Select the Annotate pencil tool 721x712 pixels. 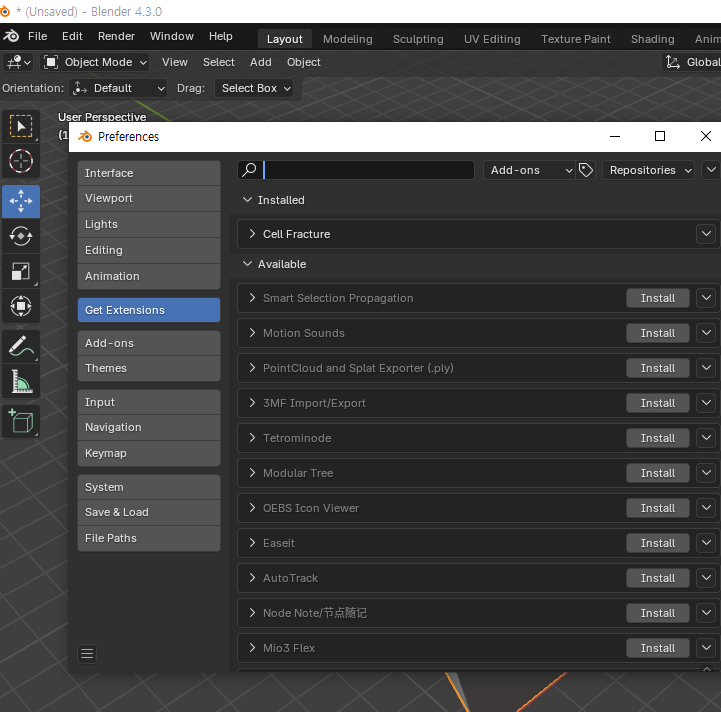tap(21, 346)
